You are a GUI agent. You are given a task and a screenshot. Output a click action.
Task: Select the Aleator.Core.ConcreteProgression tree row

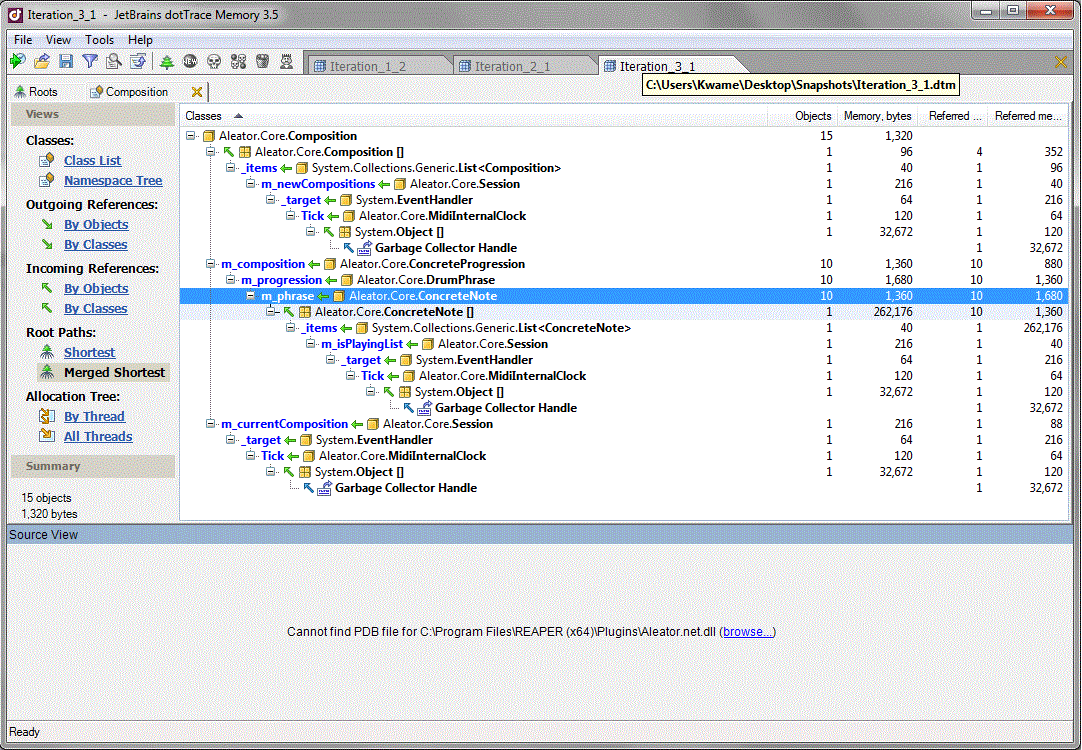tap(624, 264)
